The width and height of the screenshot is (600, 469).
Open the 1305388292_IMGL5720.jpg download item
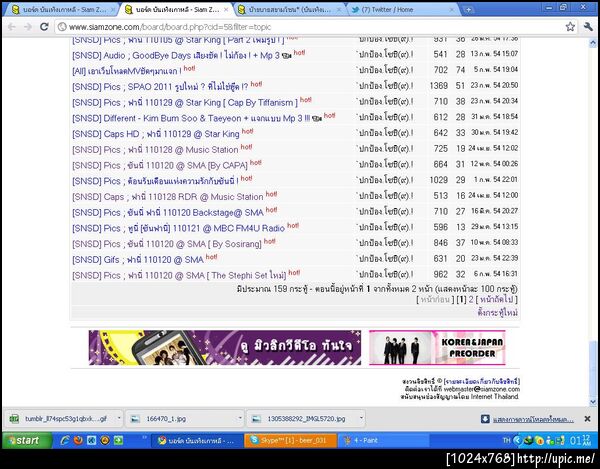(302, 419)
